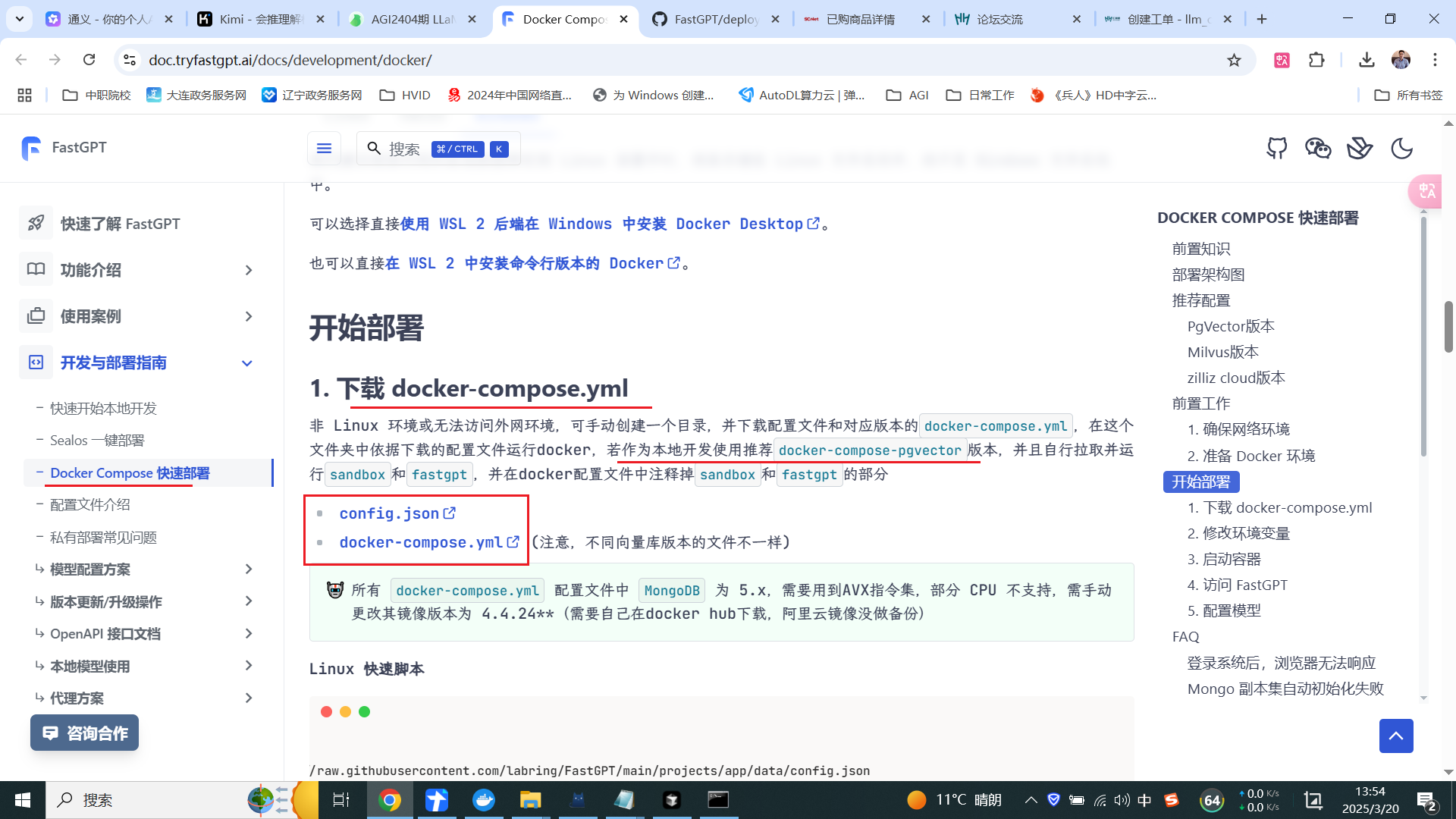
Task: Open browser extensions puzzle icon
Action: pyautogui.click(x=1316, y=60)
